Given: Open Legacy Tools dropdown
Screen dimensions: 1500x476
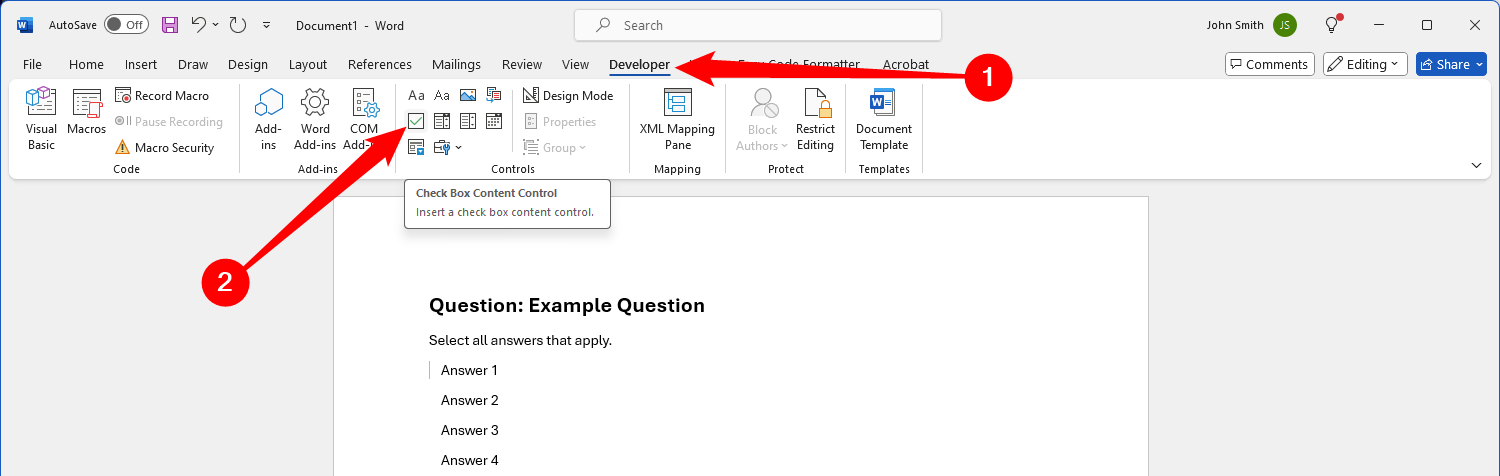Looking at the screenshot, I should tap(448, 147).
